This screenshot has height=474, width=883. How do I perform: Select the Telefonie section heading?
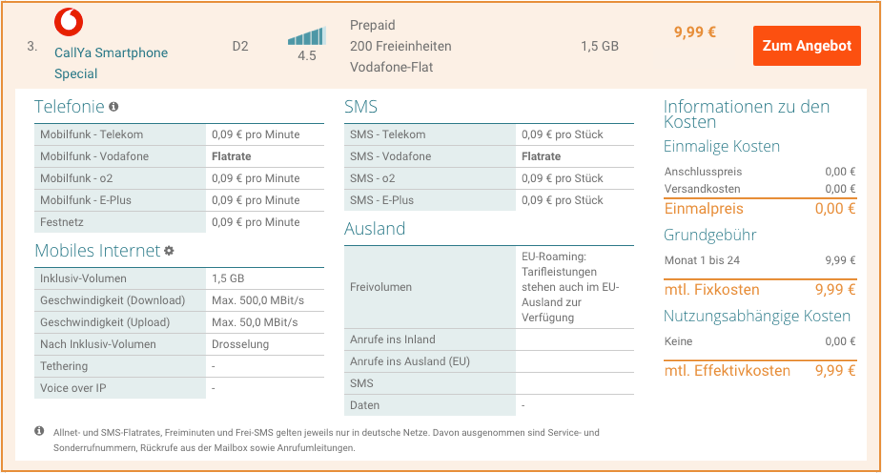[x=69, y=106]
